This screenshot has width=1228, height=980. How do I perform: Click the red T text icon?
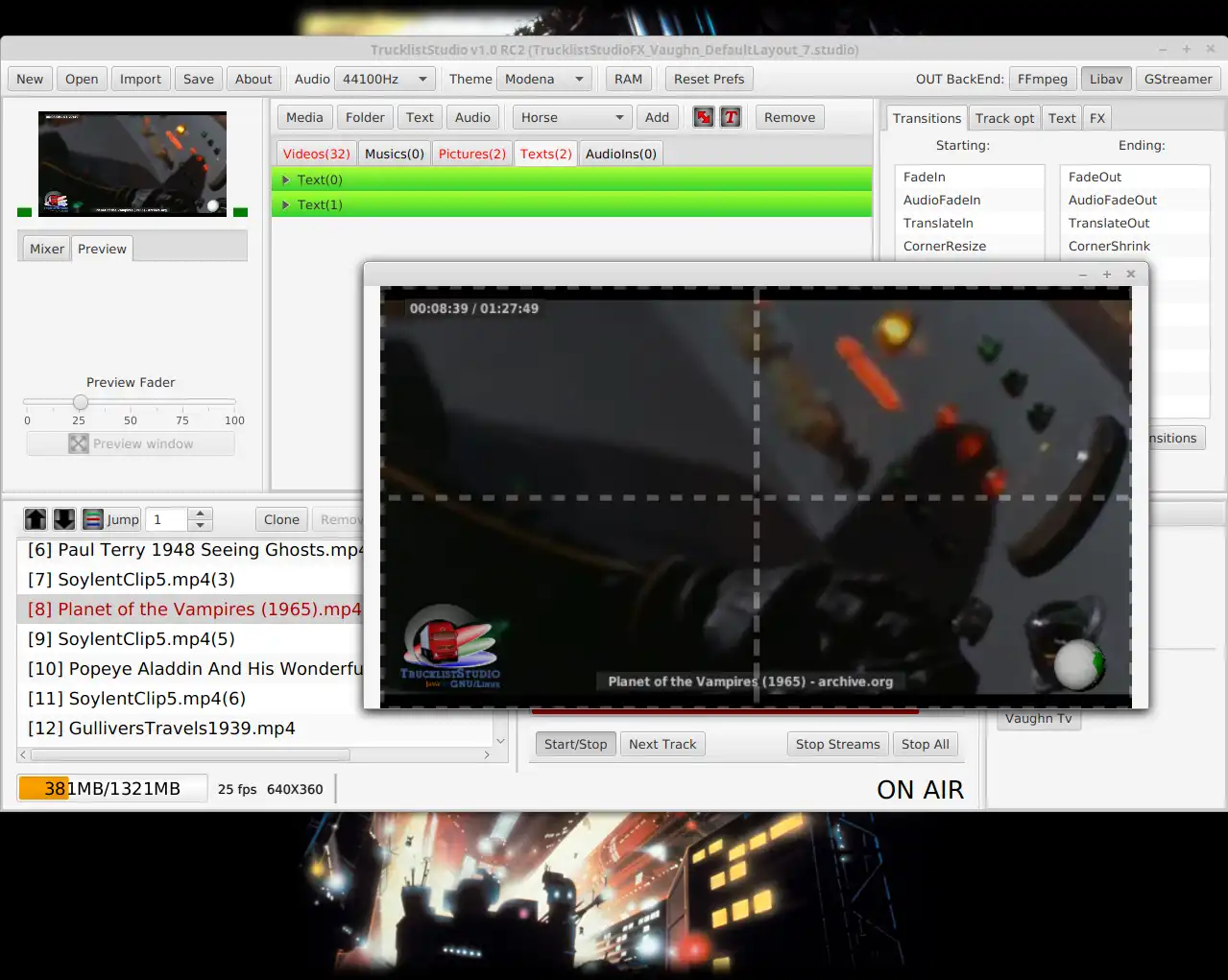[x=731, y=117]
